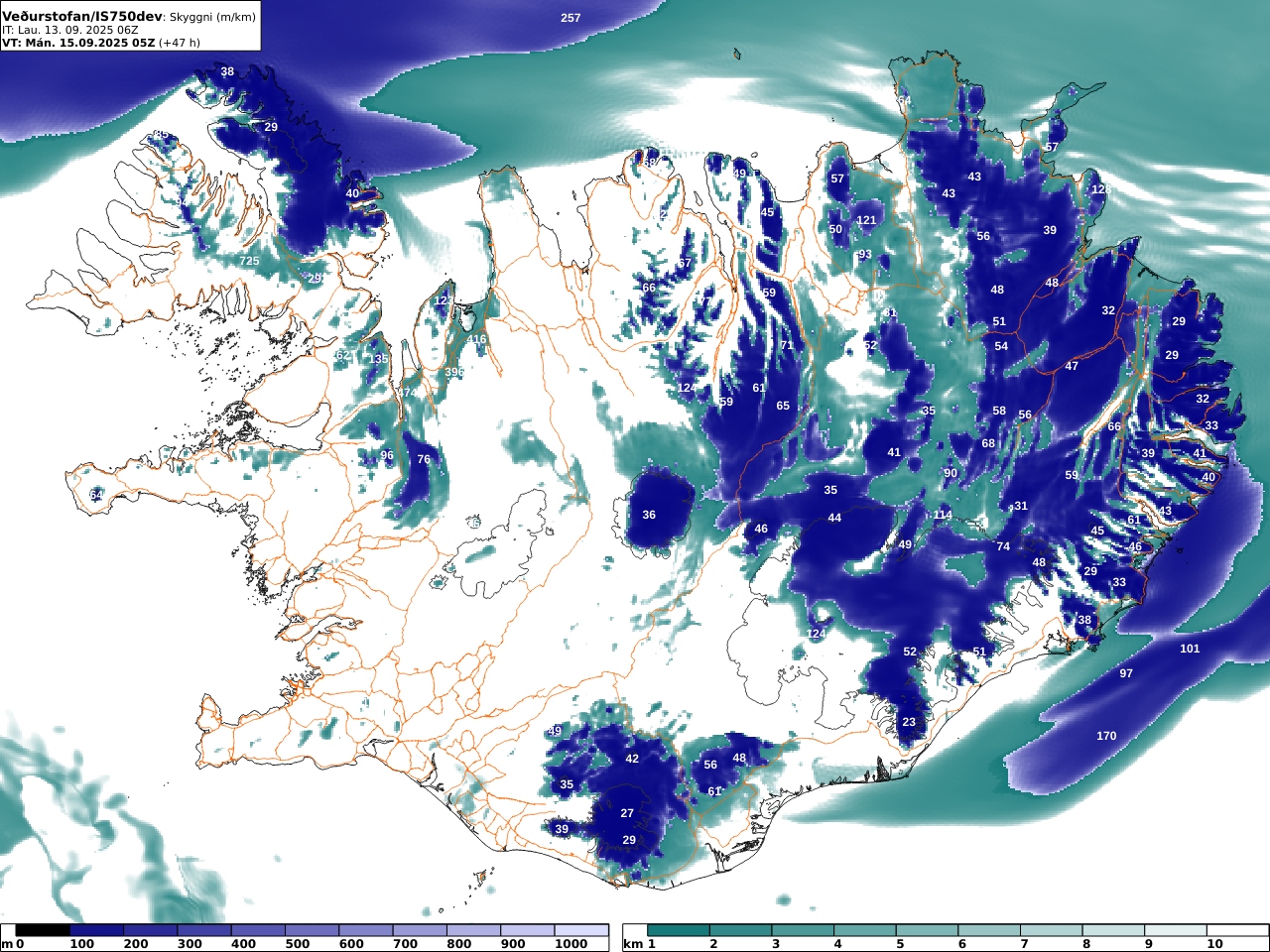This screenshot has width=1270, height=952.
Task: Click the value 416 on the map
Action: pyautogui.click(x=477, y=339)
